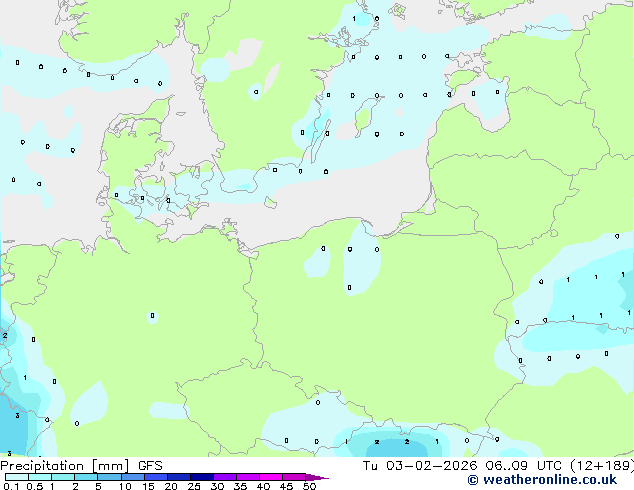Click the (12+189) forecast offset text

[x=602, y=466]
